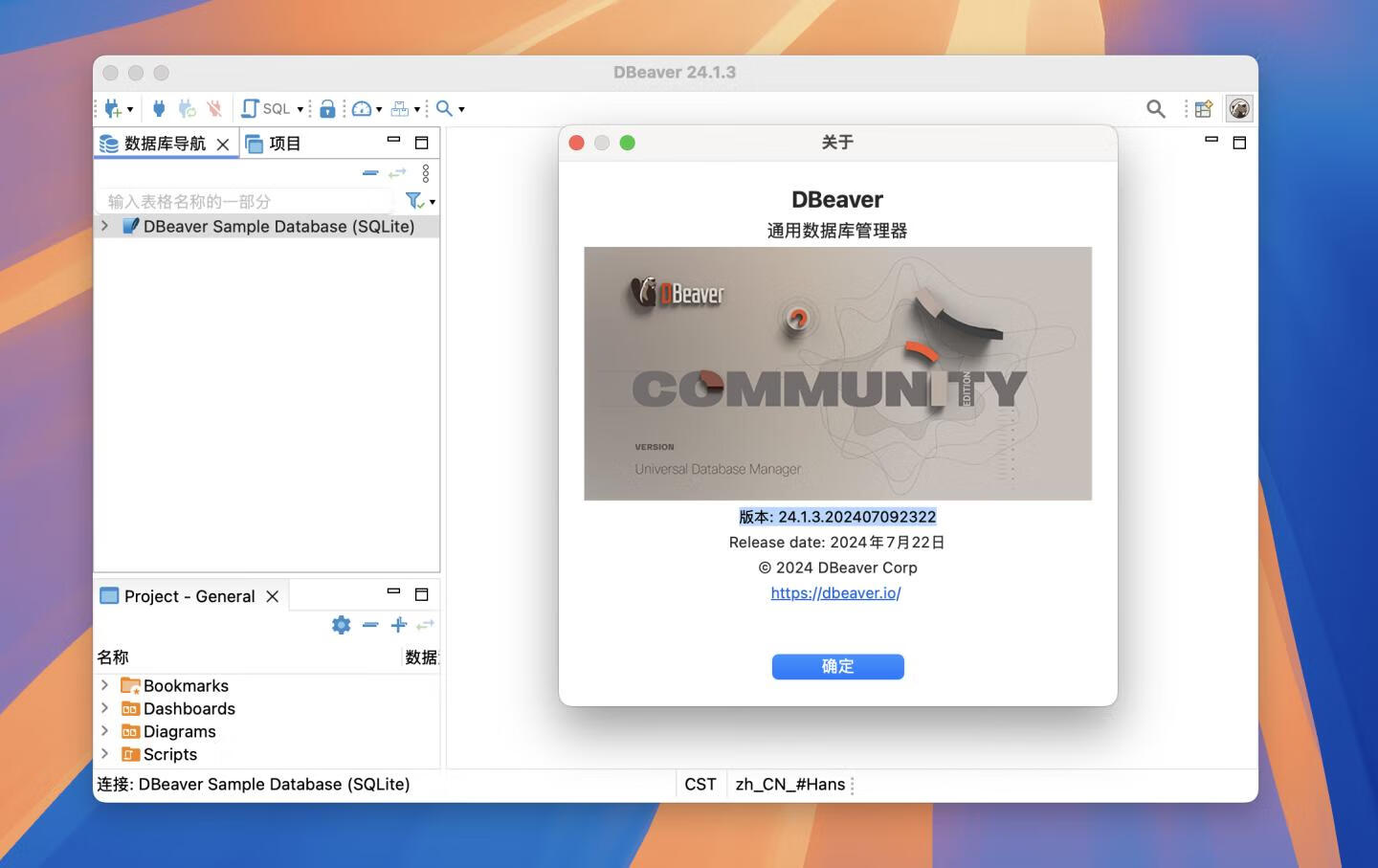
Task: Collapse all items in Project panel
Action: [x=370, y=625]
